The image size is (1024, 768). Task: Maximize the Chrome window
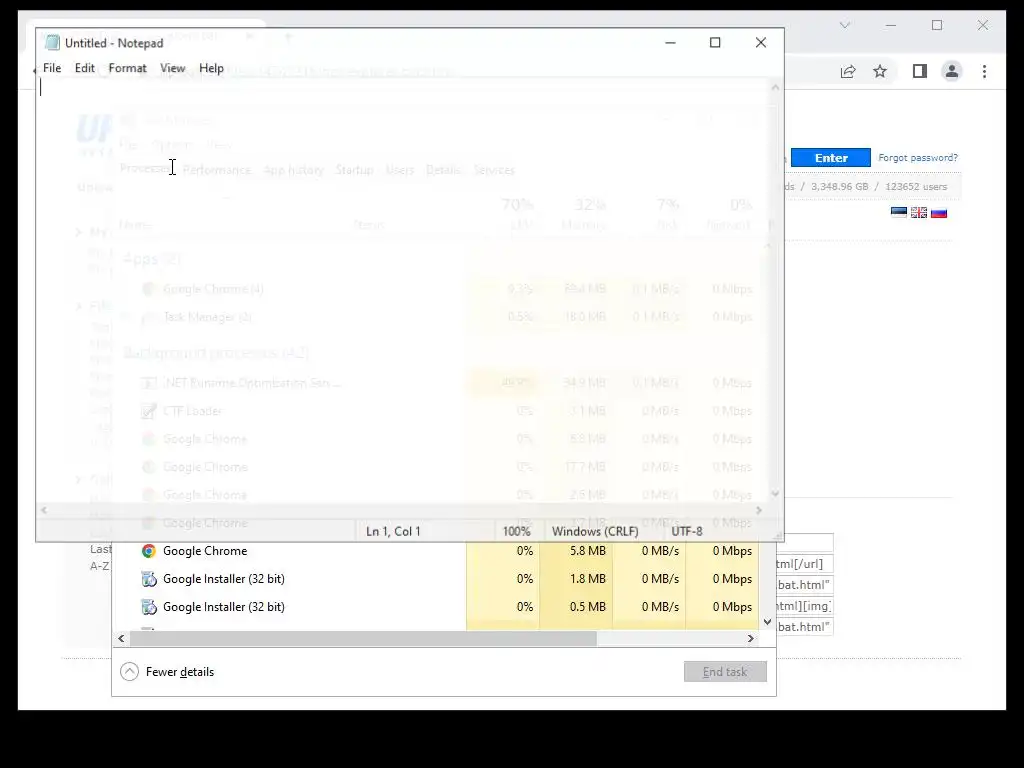point(937,25)
